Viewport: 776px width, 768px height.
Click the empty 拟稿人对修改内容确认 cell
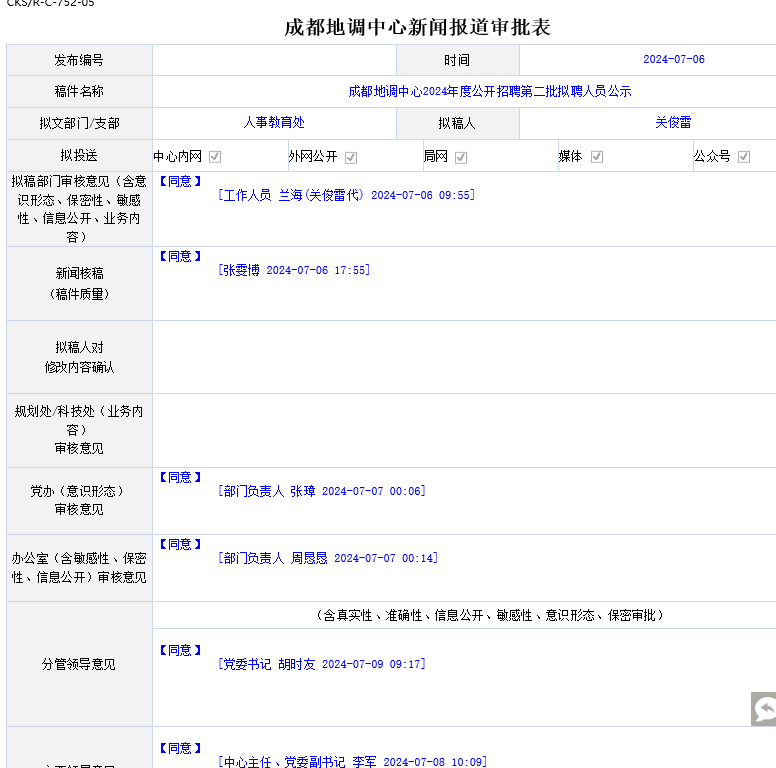(464, 357)
